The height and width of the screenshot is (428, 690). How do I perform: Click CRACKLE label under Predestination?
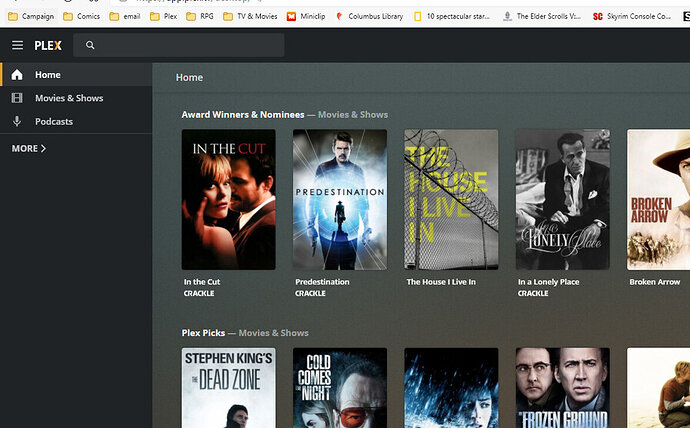pos(310,293)
